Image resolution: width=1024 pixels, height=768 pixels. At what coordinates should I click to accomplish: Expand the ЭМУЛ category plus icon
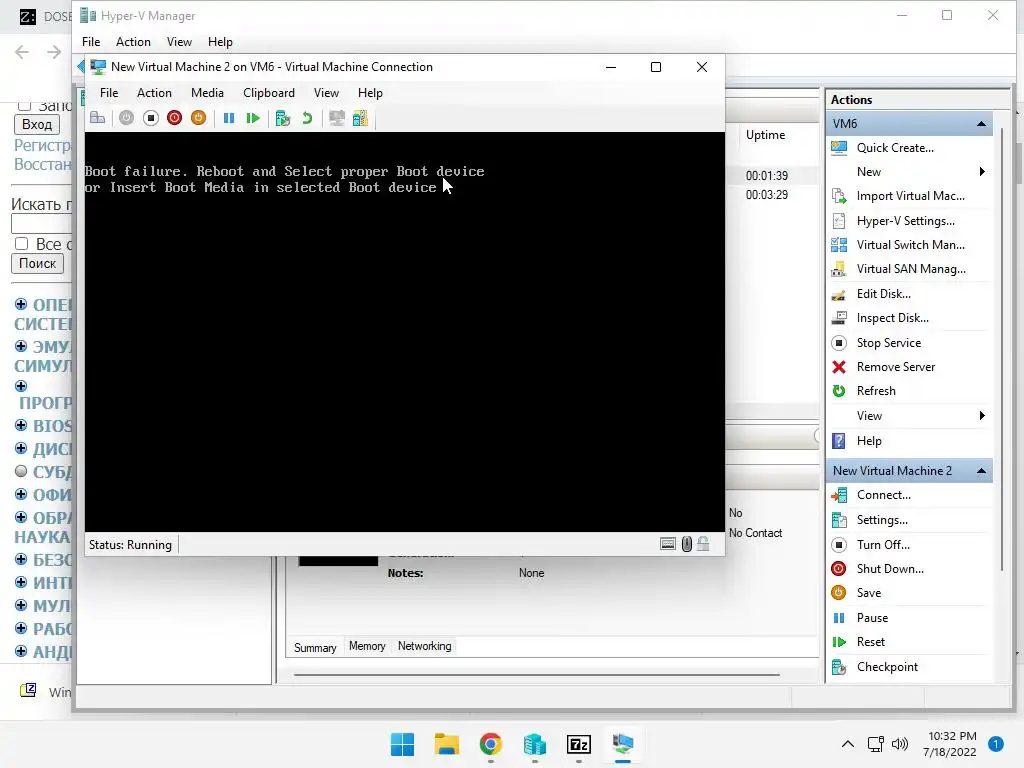(x=21, y=346)
